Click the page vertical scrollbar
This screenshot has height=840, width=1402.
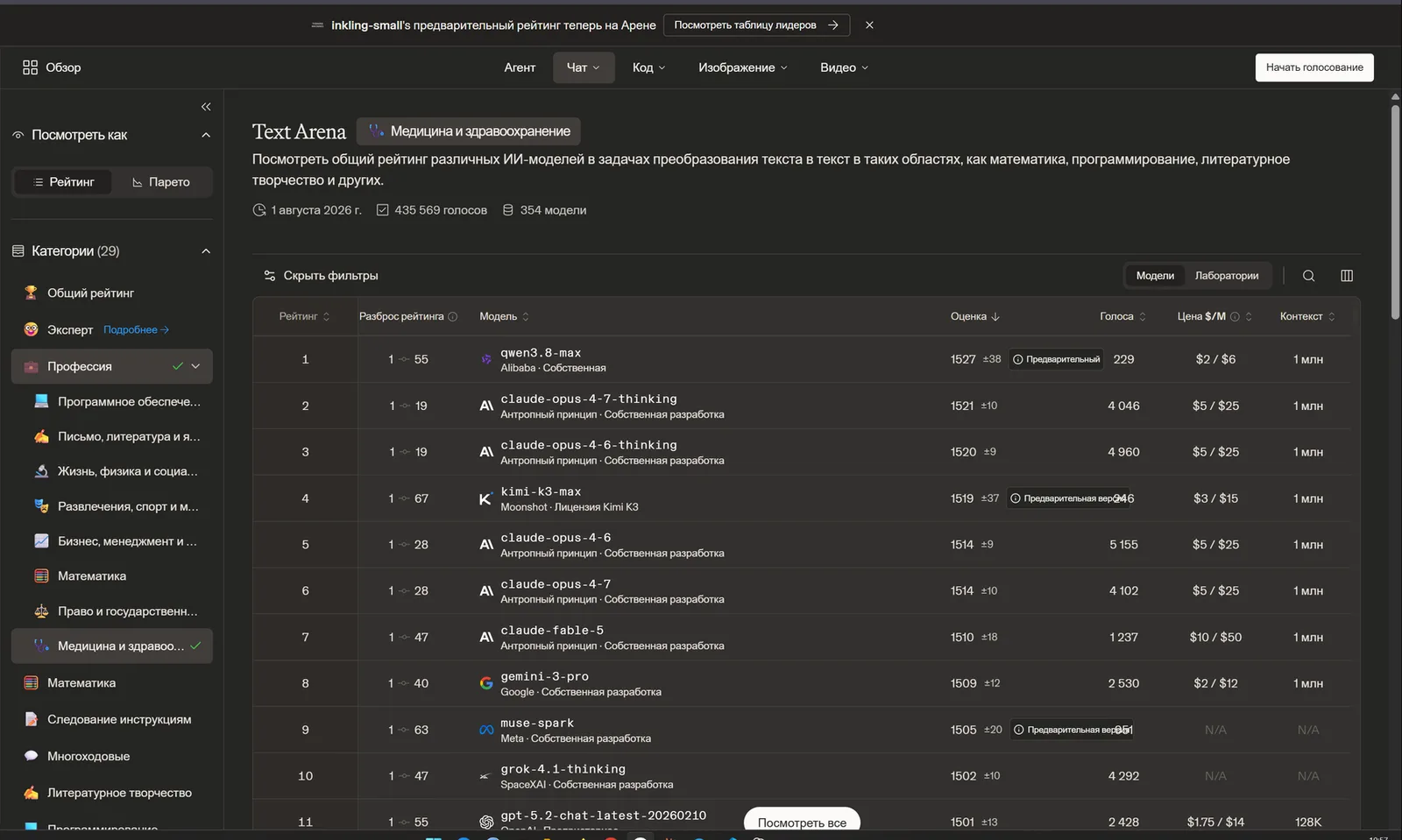point(1395,210)
